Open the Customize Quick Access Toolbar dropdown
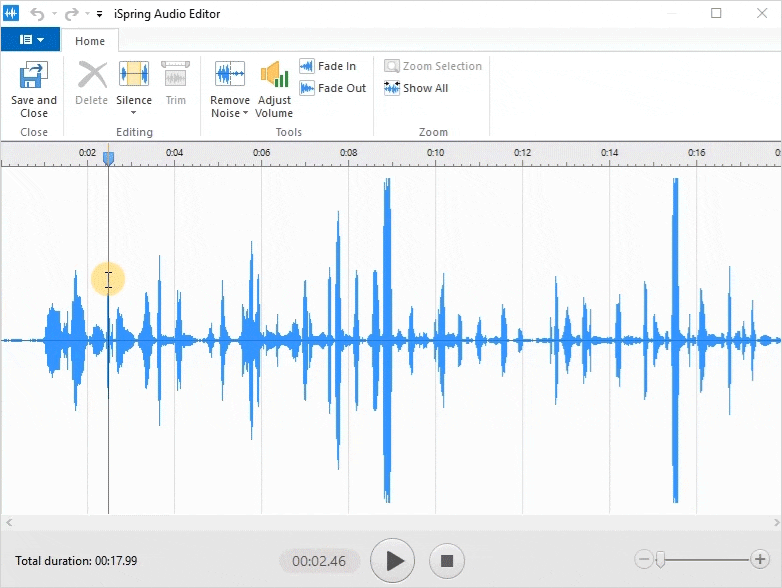 100,14
